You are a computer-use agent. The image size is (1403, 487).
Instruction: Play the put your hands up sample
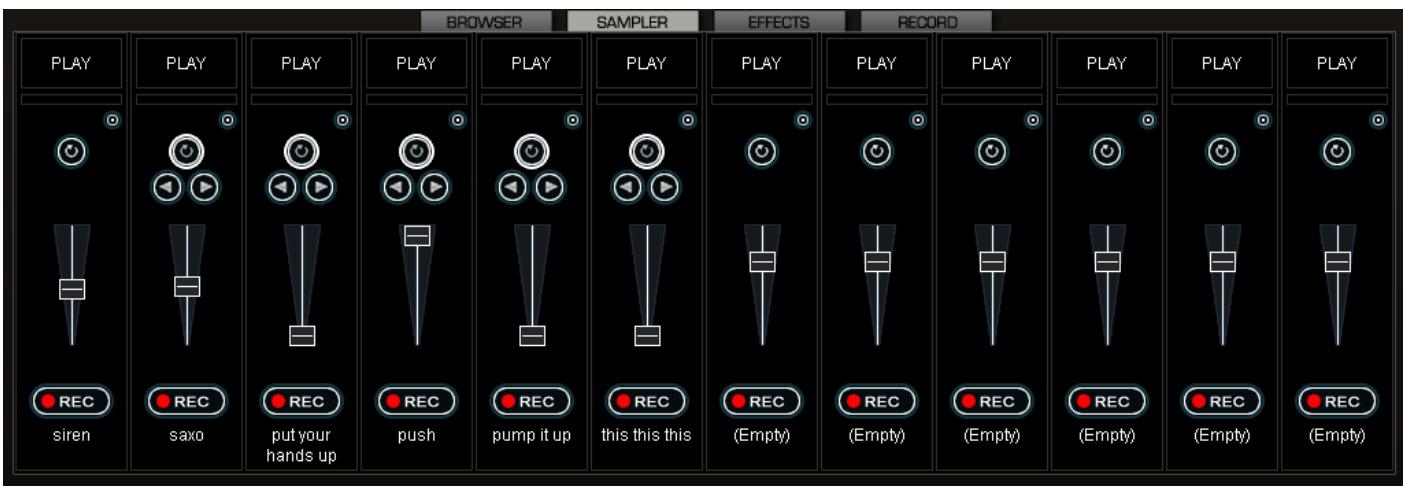click(301, 63)
